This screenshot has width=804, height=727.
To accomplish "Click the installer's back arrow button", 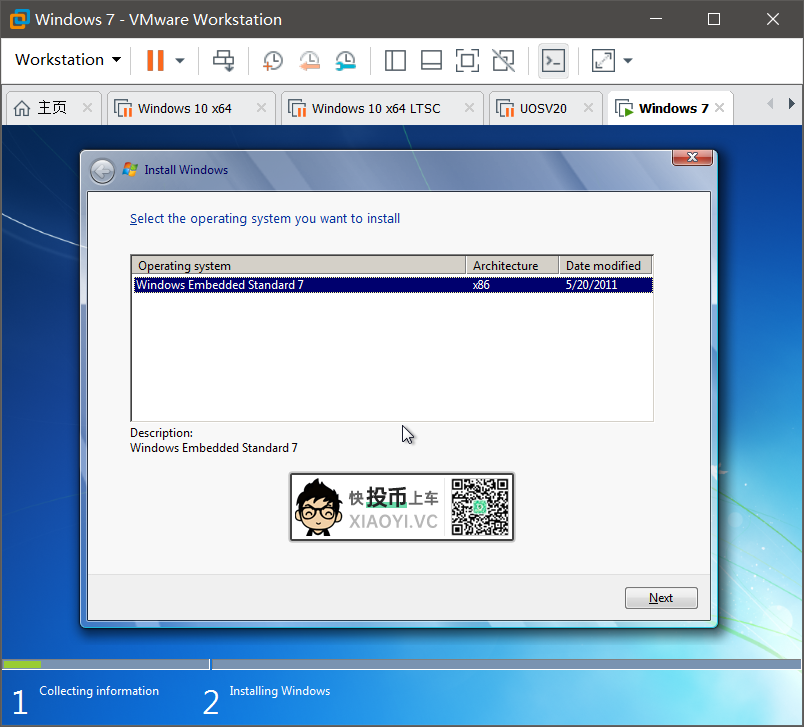I will (x=102, y=171).
